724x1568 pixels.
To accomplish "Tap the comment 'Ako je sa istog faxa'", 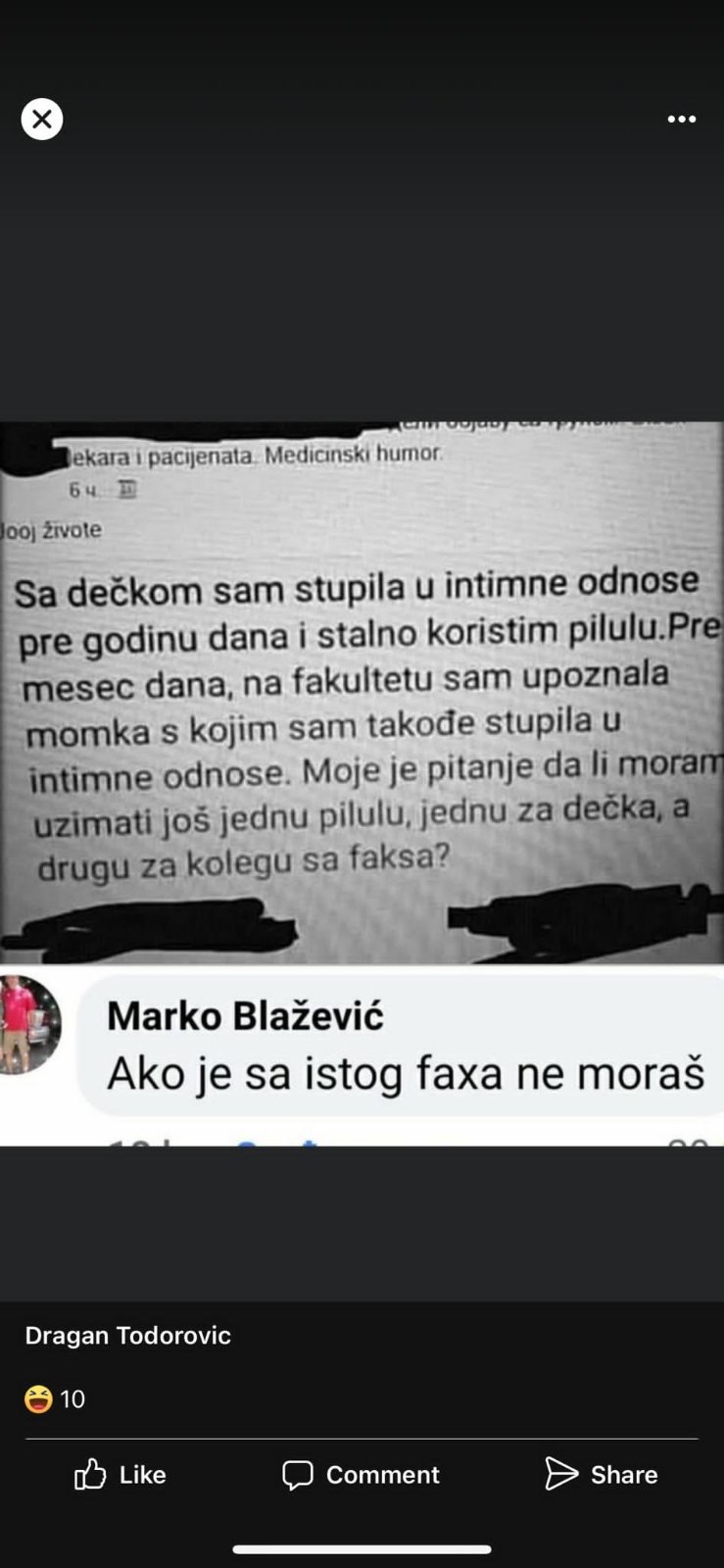I will [x=406, y=1073].
